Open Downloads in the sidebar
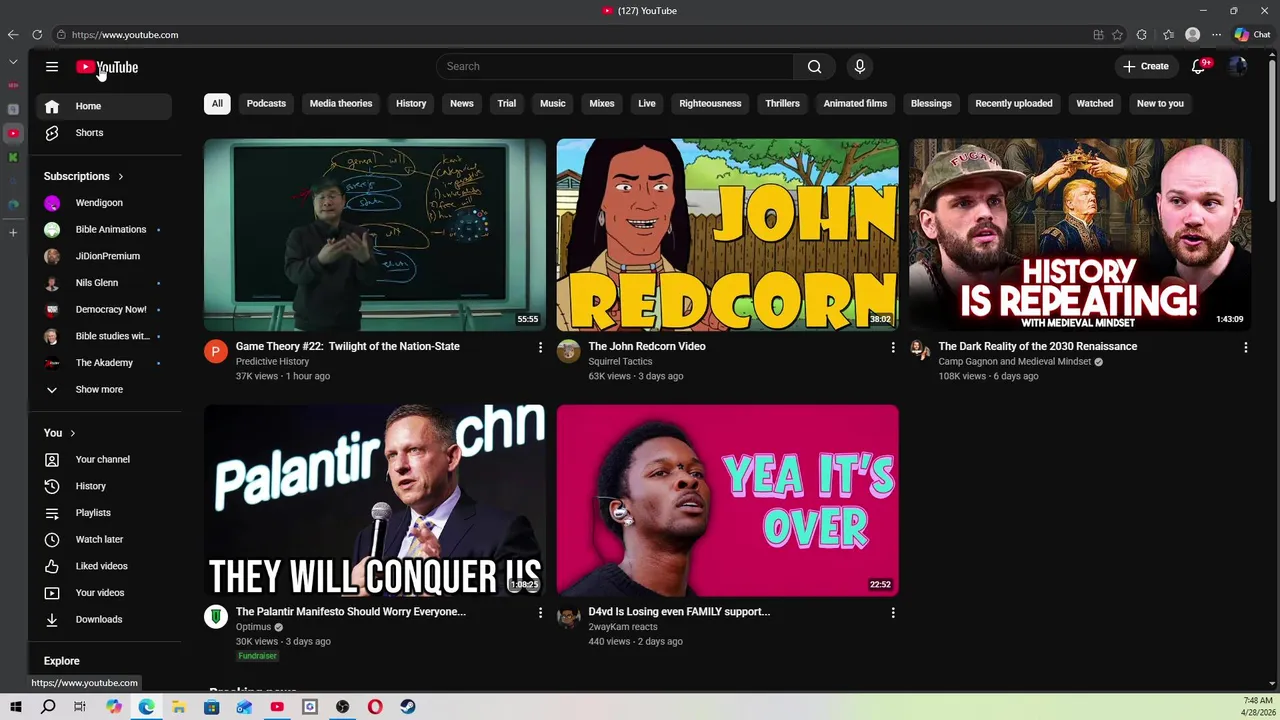The width and height of the screenshot is (1280, 720). tap(104, 620)
